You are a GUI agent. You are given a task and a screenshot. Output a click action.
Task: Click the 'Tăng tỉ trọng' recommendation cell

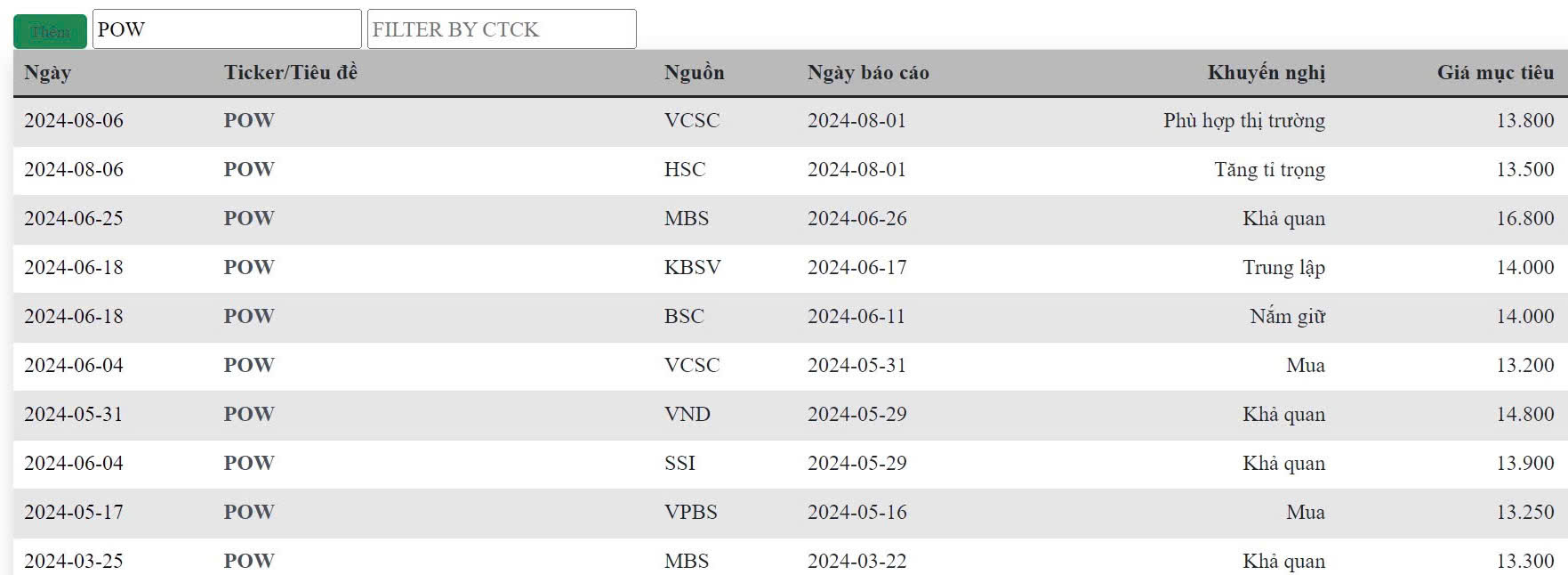tap(1269, 170)
